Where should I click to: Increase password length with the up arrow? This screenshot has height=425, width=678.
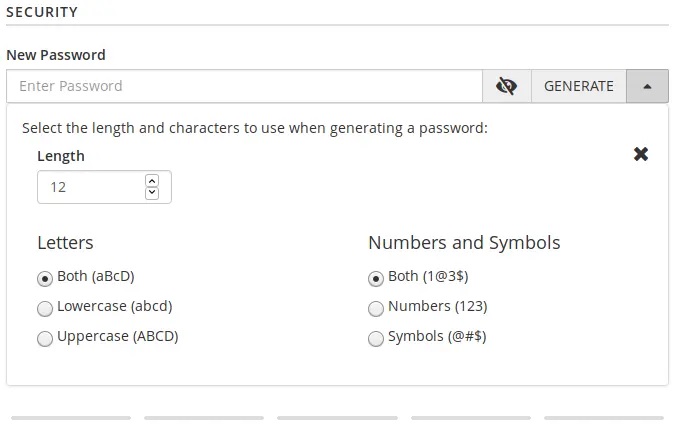click(x=152, y=180)
